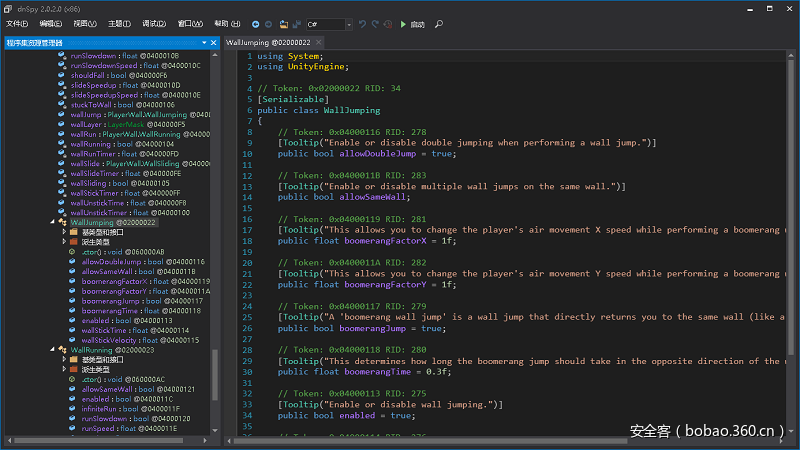Screen dimensions: 800x450
Task: Collapse the WallRunning class node
Action: coord(52,350)
